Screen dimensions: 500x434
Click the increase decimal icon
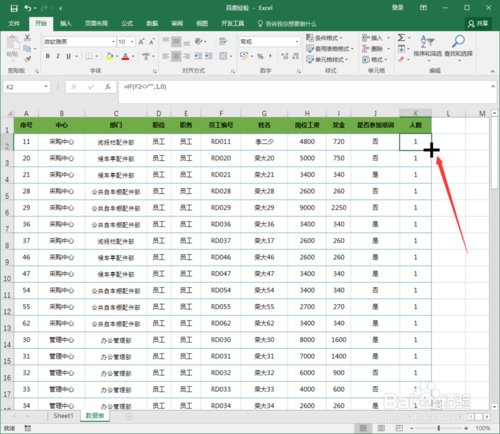tap(285, 56)
